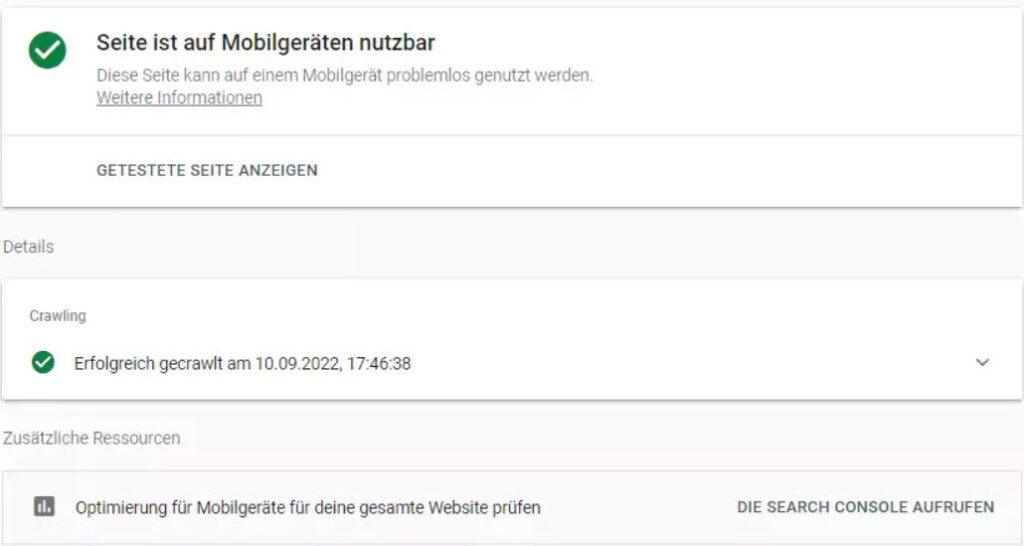Click the large green checkmark status icon
Image resolution: width=1024 pixels, height=546 pixels.
point(47,50)
